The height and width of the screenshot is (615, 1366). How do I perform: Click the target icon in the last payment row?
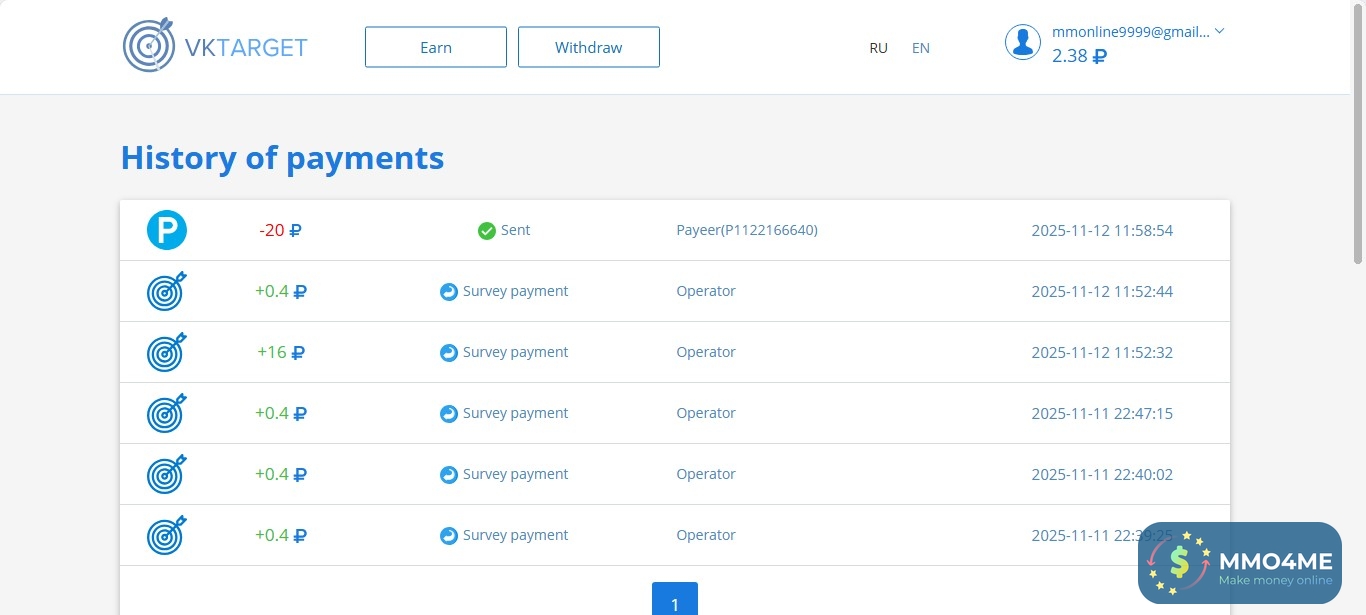point(167,535)
